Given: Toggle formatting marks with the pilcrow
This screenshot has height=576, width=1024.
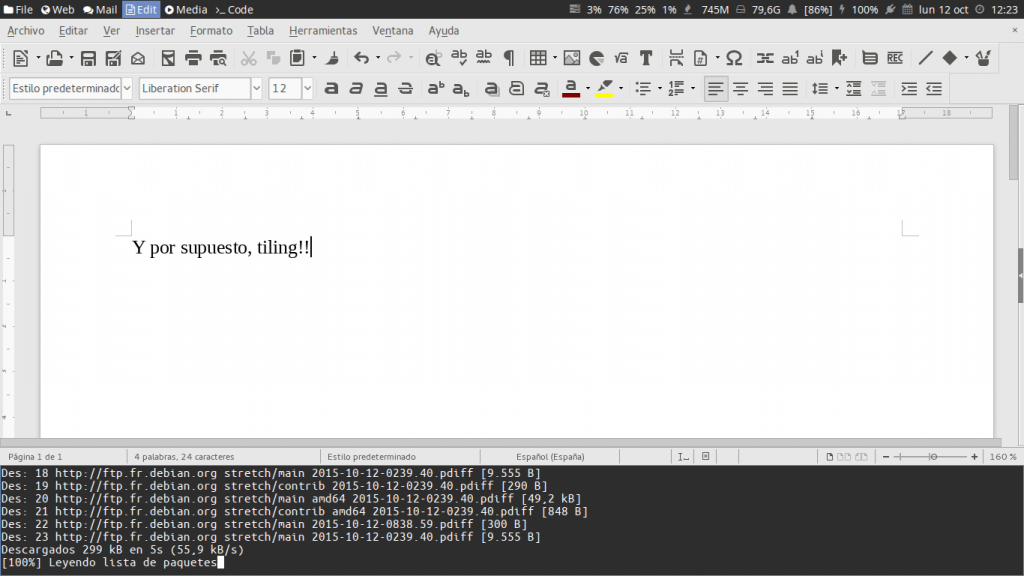Looking at the screenshot, I should point(509,58).
